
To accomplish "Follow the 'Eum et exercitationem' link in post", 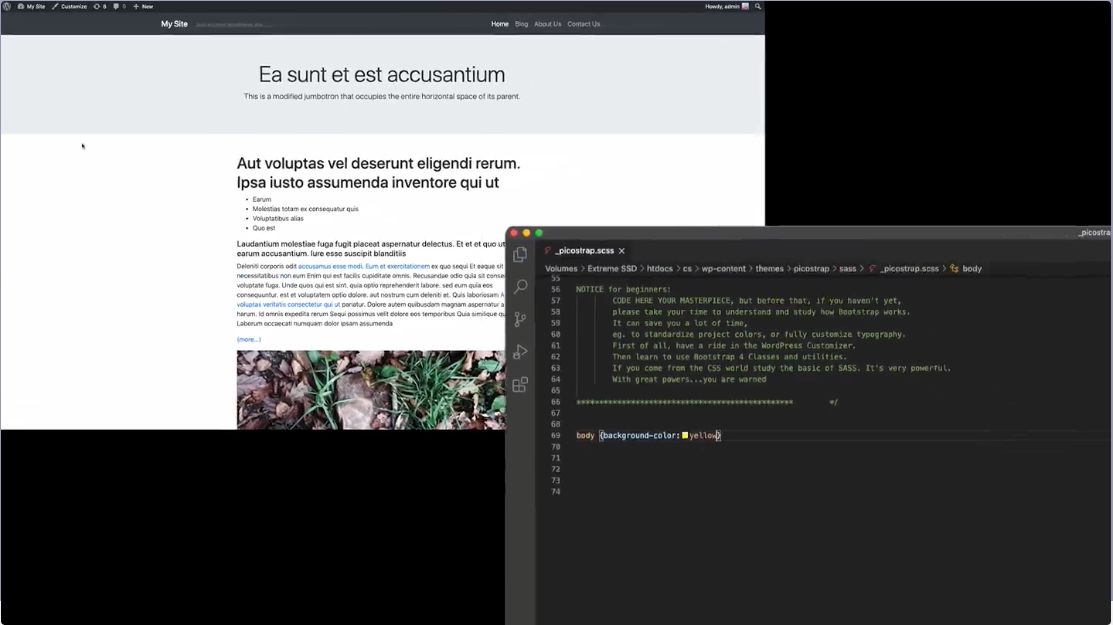I will tap(398, 267).
